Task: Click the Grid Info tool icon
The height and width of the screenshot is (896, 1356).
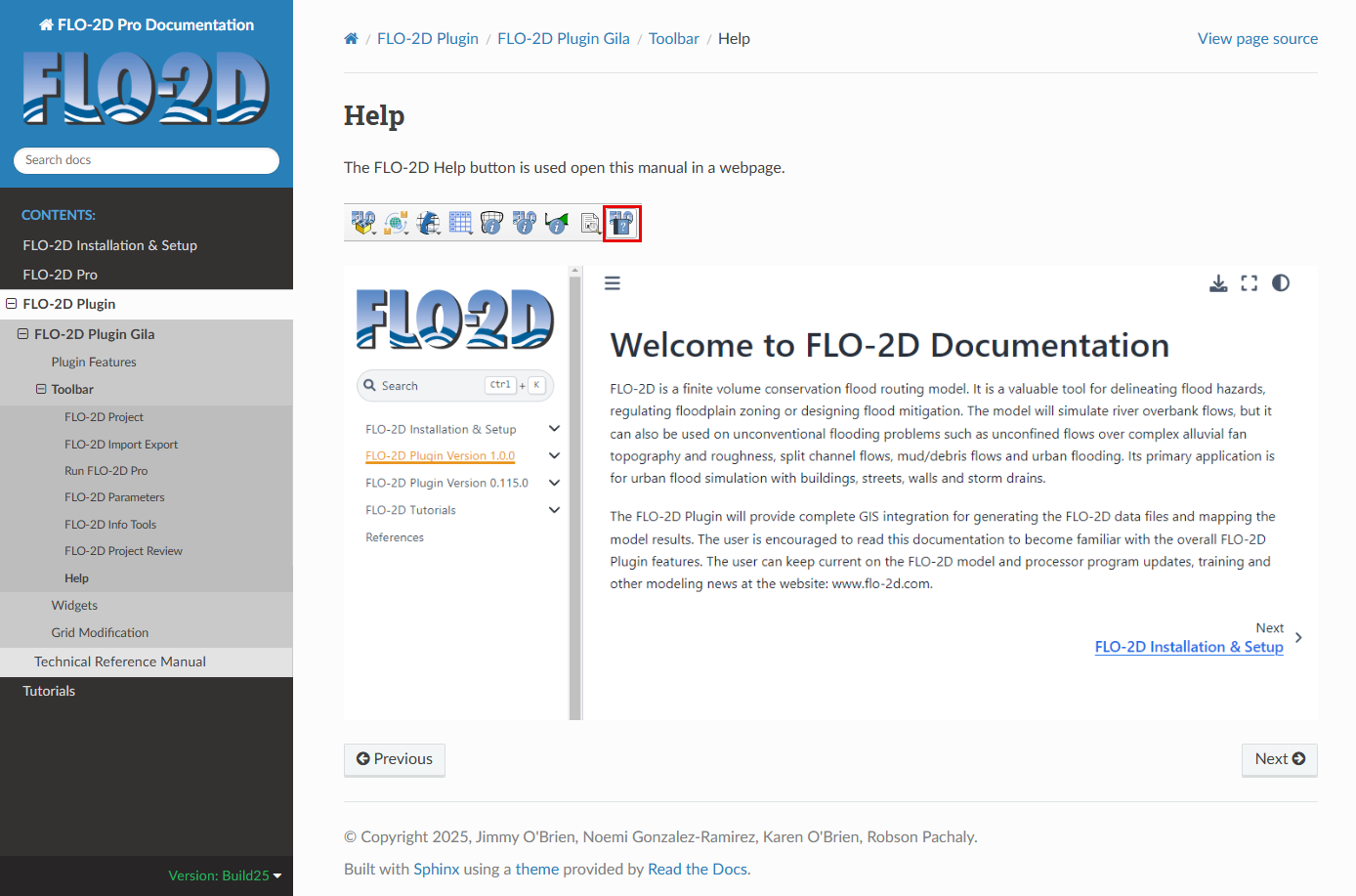Action: point(491,224)
